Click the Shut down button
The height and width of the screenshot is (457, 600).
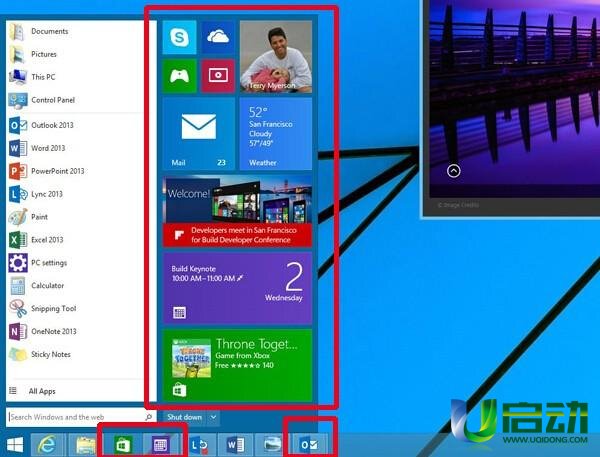coord(184,417)
